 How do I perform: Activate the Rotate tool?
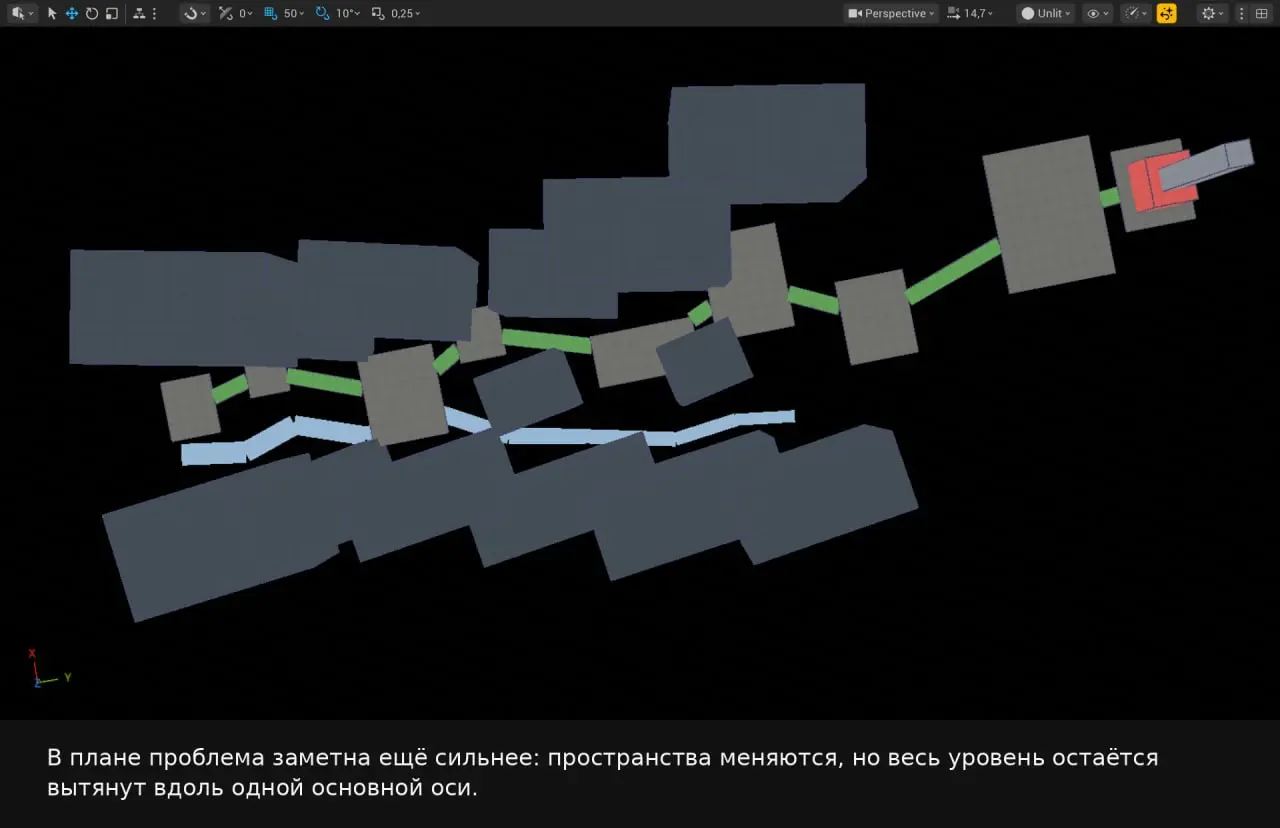click(x=92, y=13)
